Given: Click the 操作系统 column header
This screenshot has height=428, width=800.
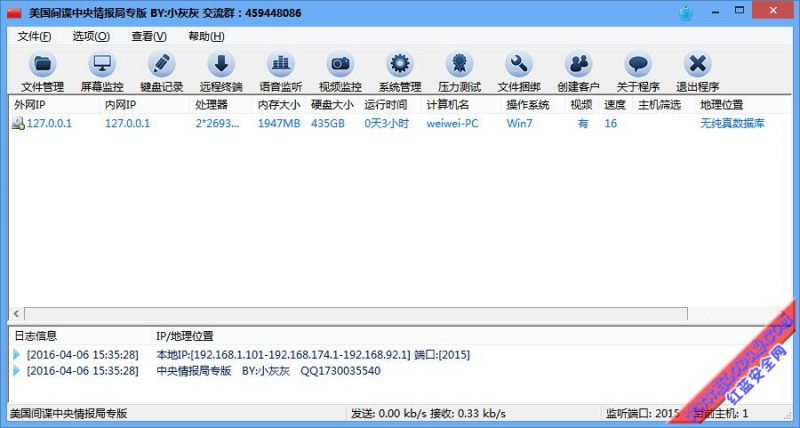Looking at the screenshot, I should [533, 105].
